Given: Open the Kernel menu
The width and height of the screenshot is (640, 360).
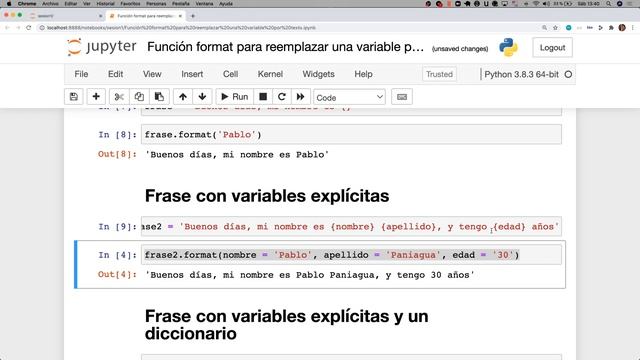Looking at the screenshot, I should [x=270, y=74].
